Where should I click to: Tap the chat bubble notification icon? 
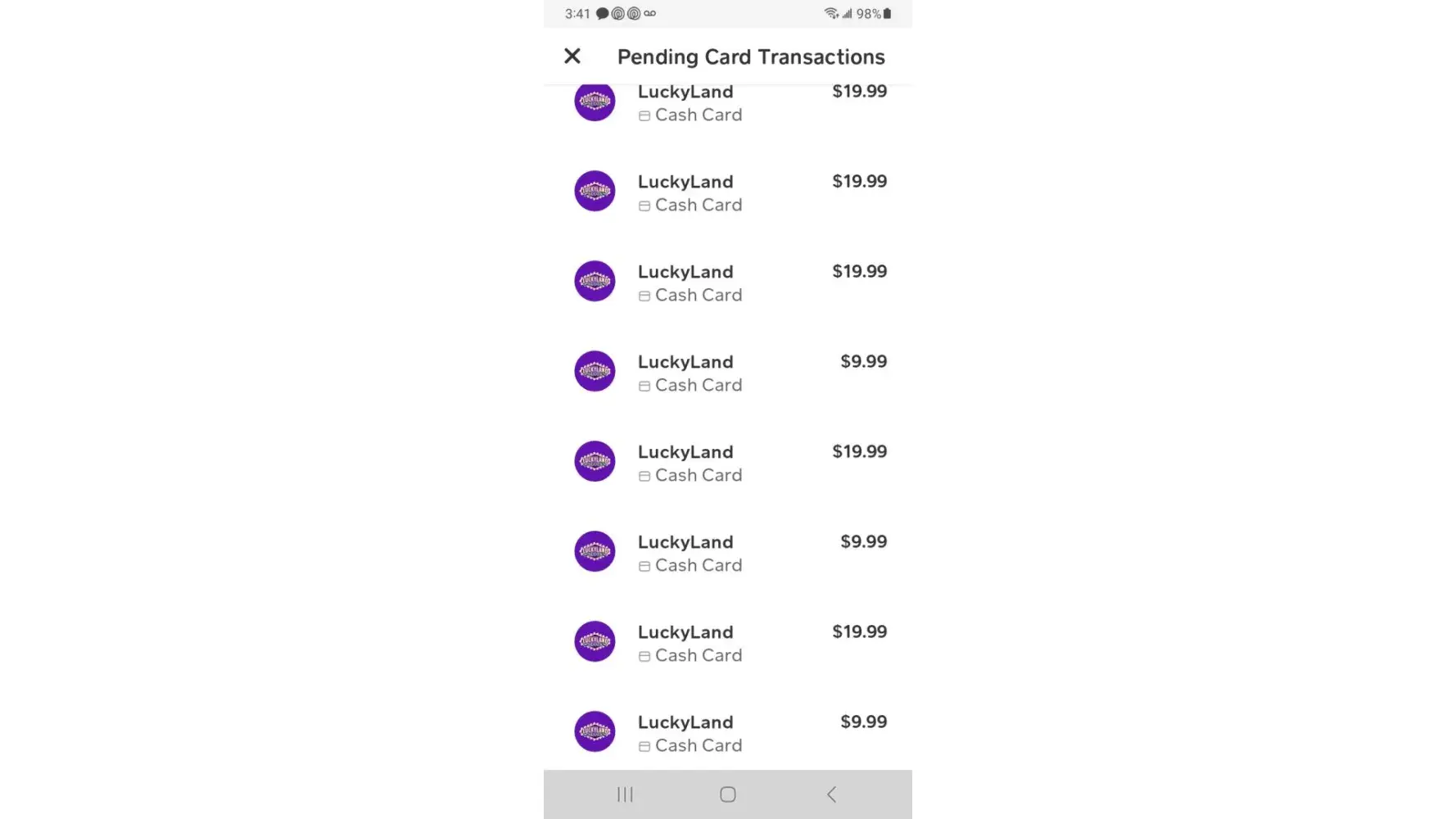pyautogui.click(x=602, y=13)
